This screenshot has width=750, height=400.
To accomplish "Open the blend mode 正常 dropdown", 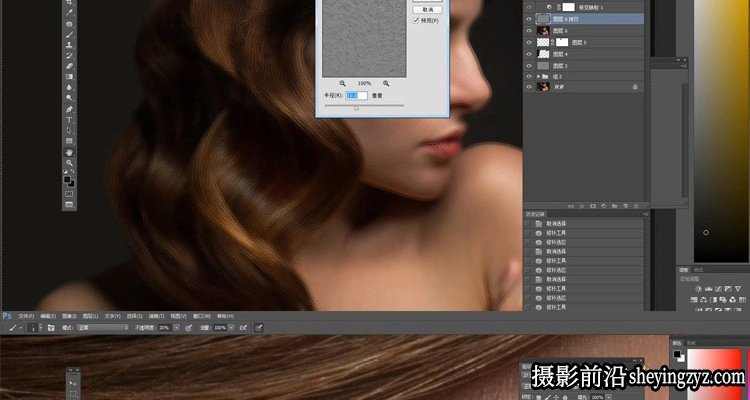I will tap(103, 328).
